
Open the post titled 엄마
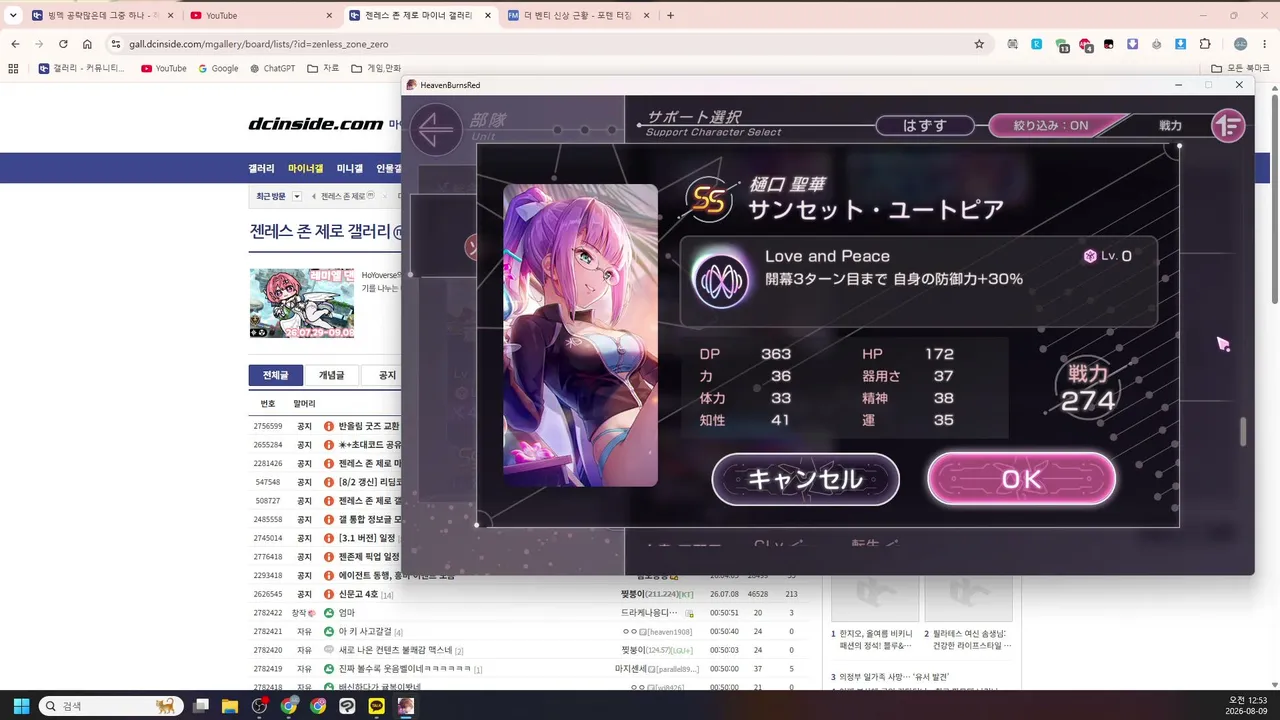347,613
